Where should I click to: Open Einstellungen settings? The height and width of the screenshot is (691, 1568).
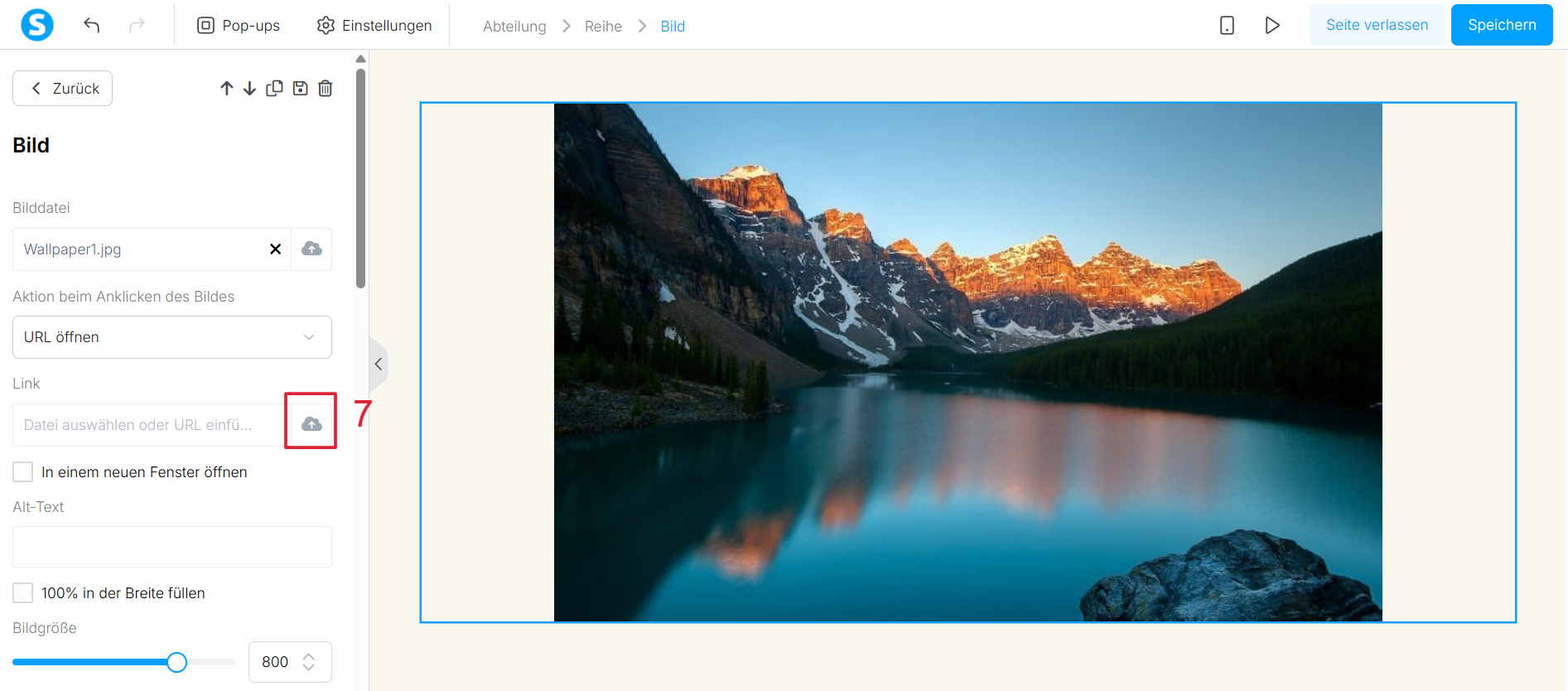[x=374, y=26]
